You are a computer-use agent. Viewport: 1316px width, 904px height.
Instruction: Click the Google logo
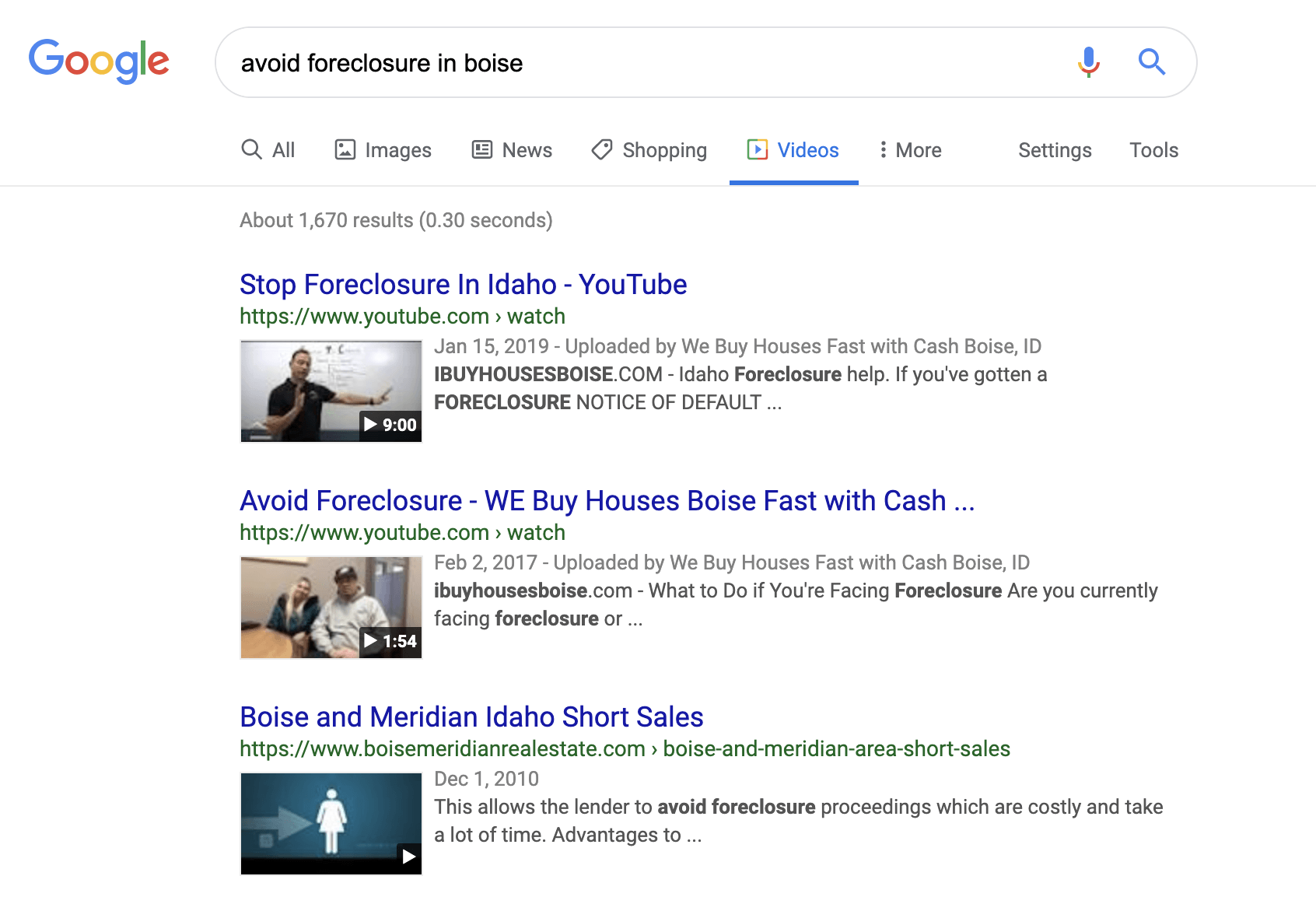coord(99,61)
